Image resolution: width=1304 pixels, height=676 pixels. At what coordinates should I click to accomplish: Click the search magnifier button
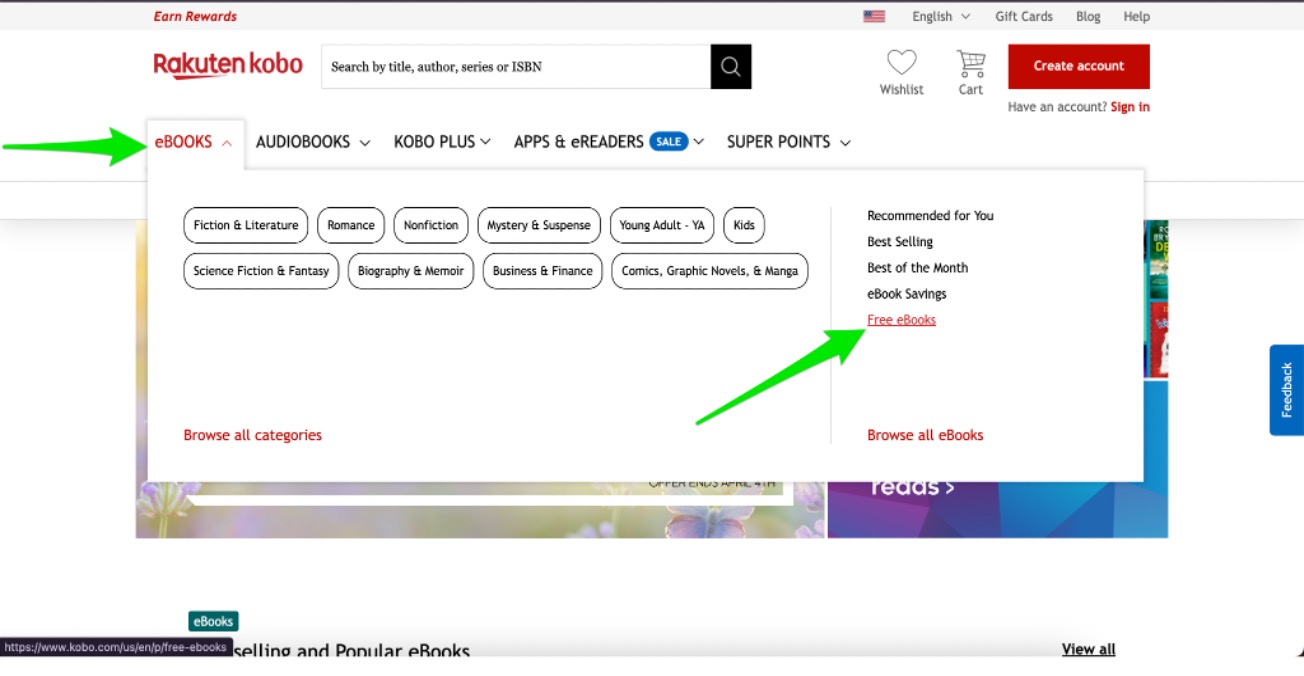[731, 66]
